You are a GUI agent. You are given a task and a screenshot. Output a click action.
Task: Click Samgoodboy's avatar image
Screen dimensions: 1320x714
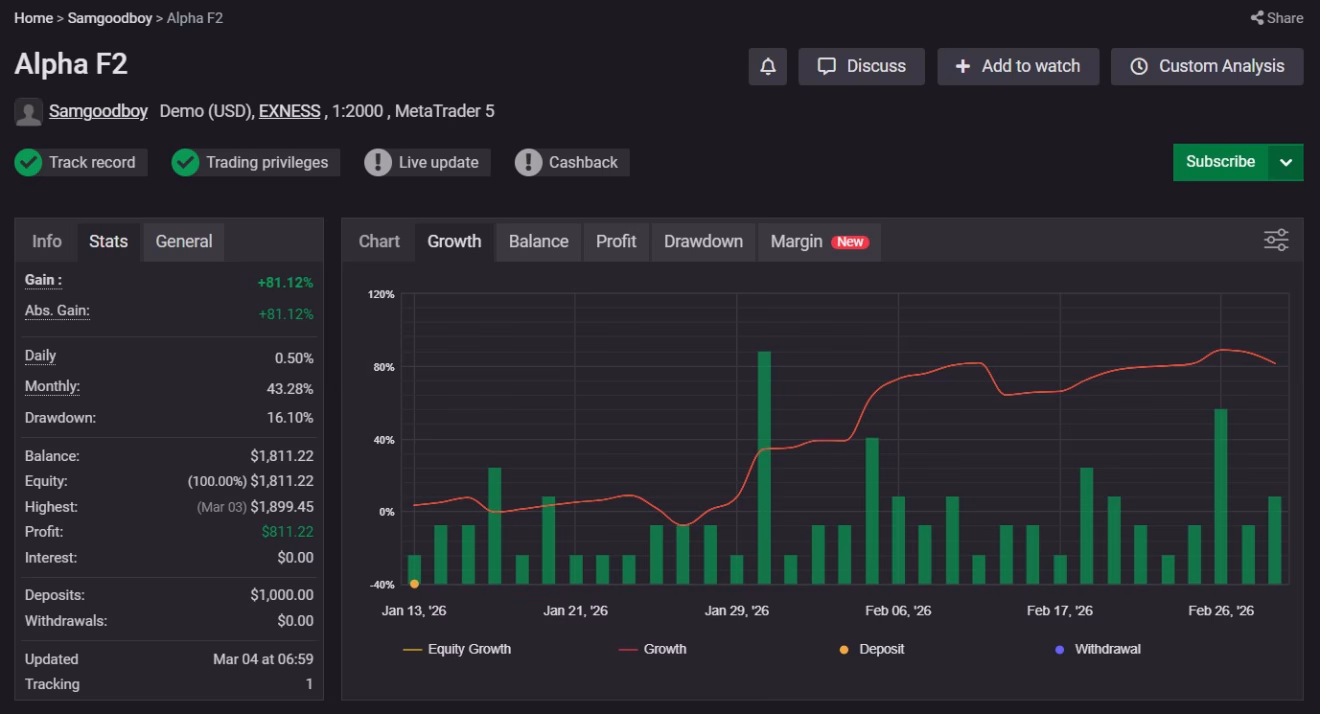pos(28,112)
